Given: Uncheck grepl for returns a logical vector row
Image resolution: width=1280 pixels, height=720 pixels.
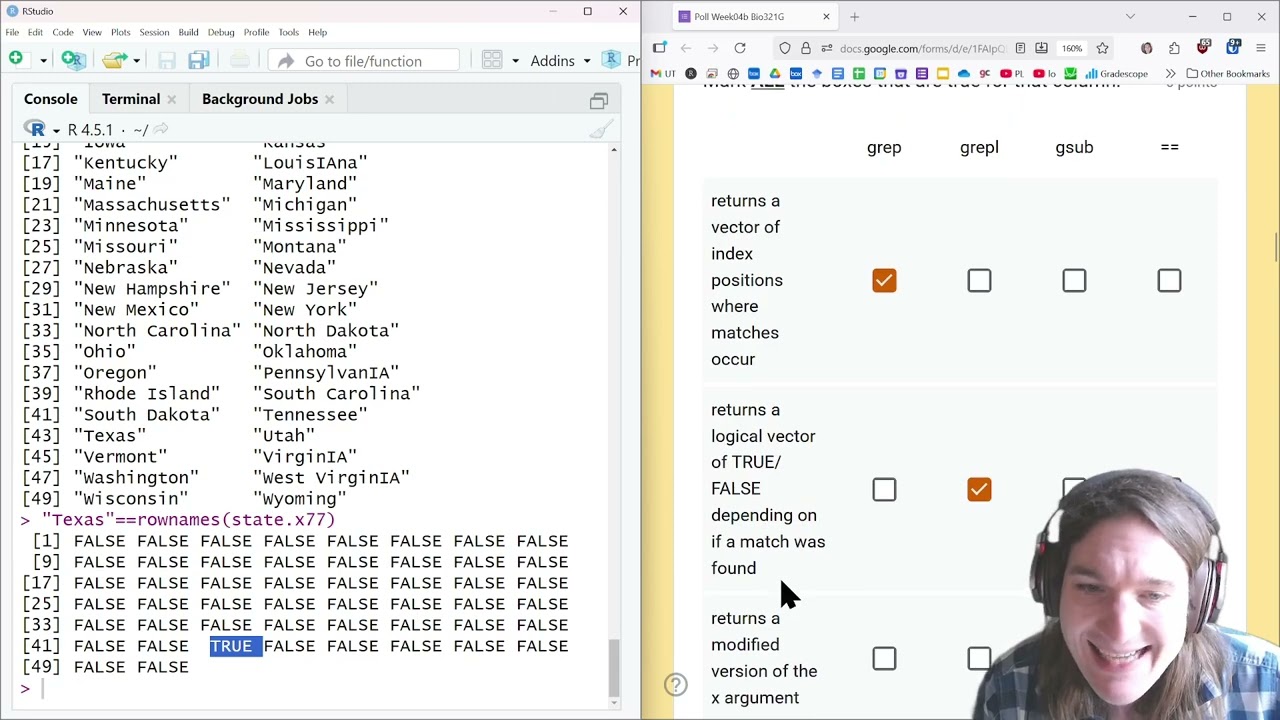Looking at the screenshot, I should pyautogui.click(x=979, y=489).
